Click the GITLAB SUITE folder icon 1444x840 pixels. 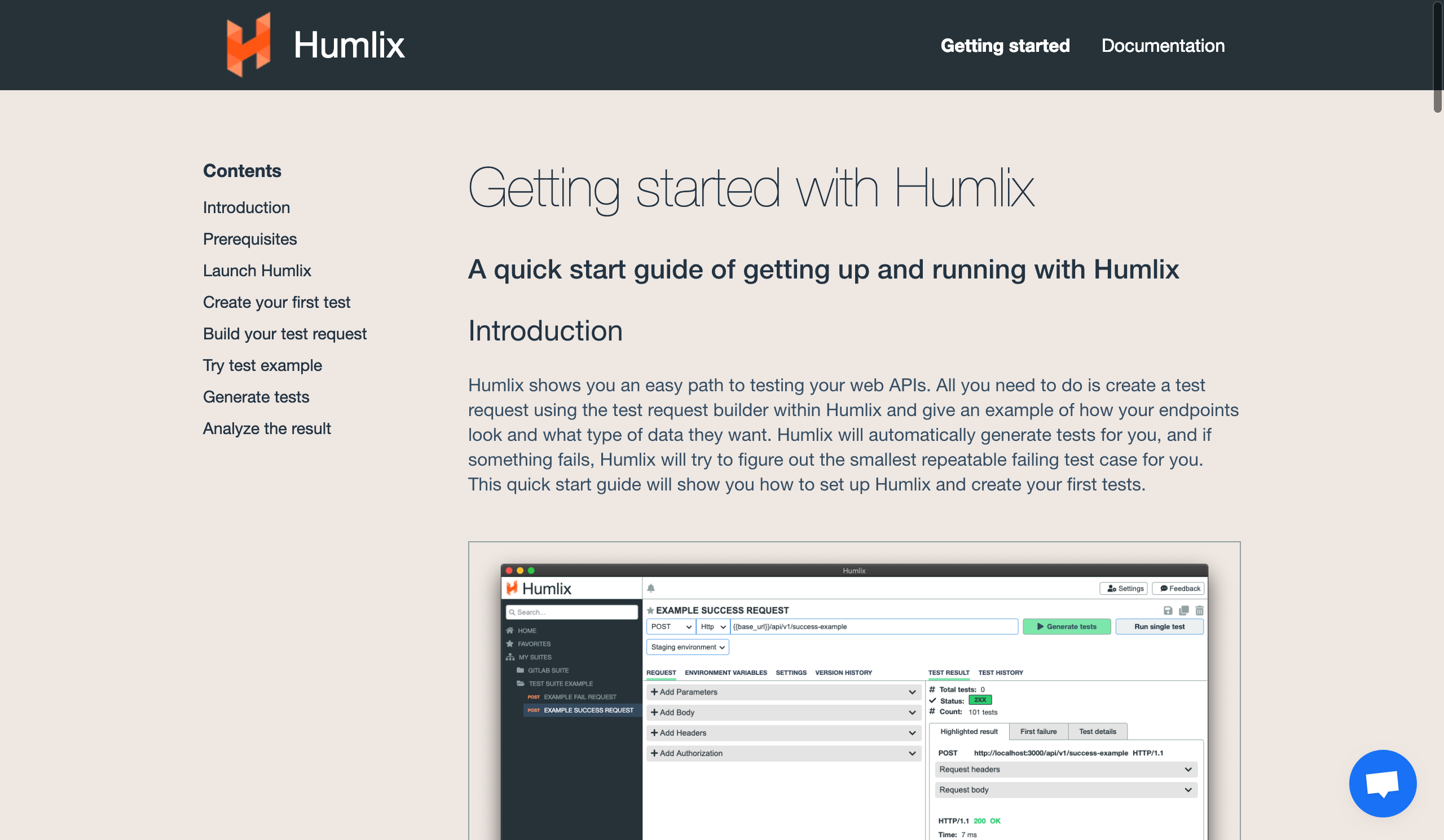coord(520,670)
